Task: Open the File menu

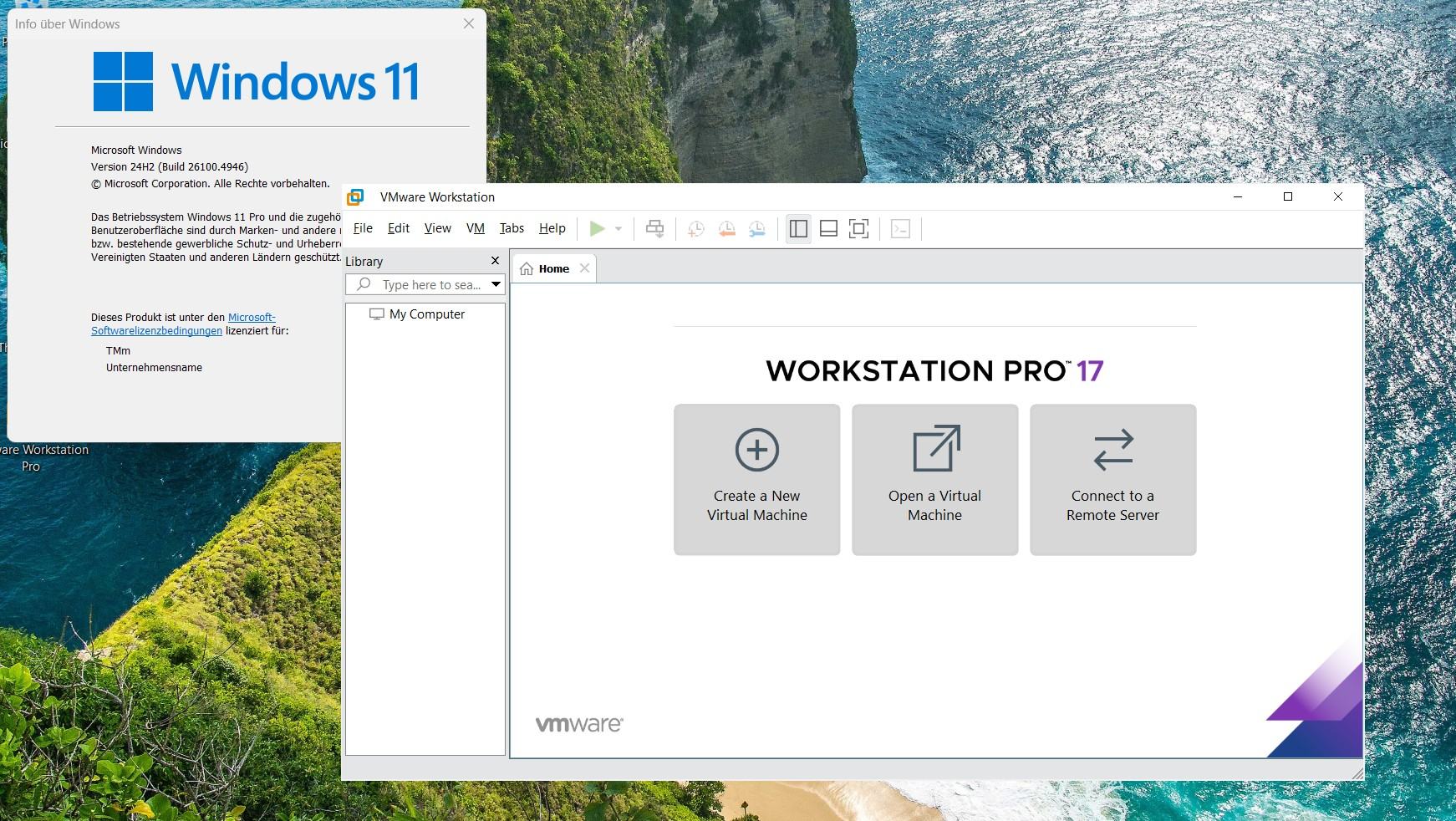Action: 363,228
